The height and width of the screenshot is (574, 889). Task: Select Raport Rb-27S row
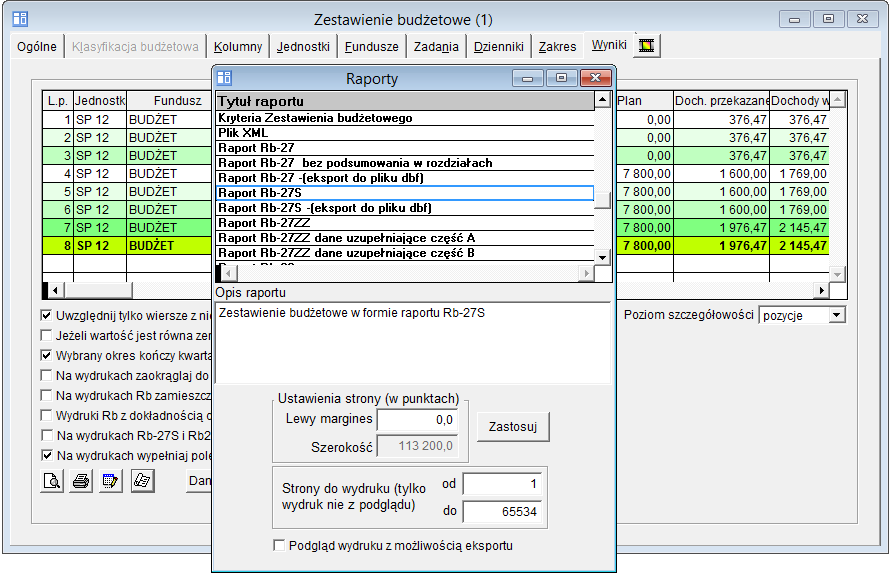tap(405, 193)
